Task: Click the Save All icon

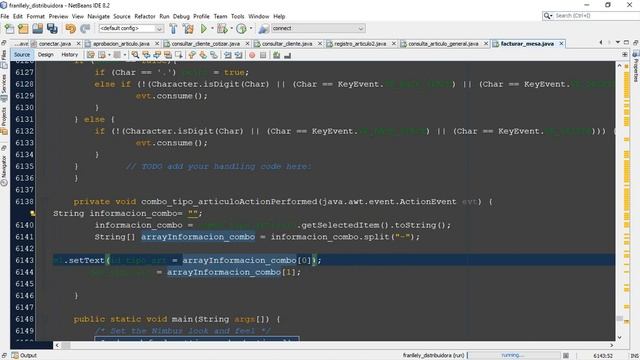Action: [52, 29]
